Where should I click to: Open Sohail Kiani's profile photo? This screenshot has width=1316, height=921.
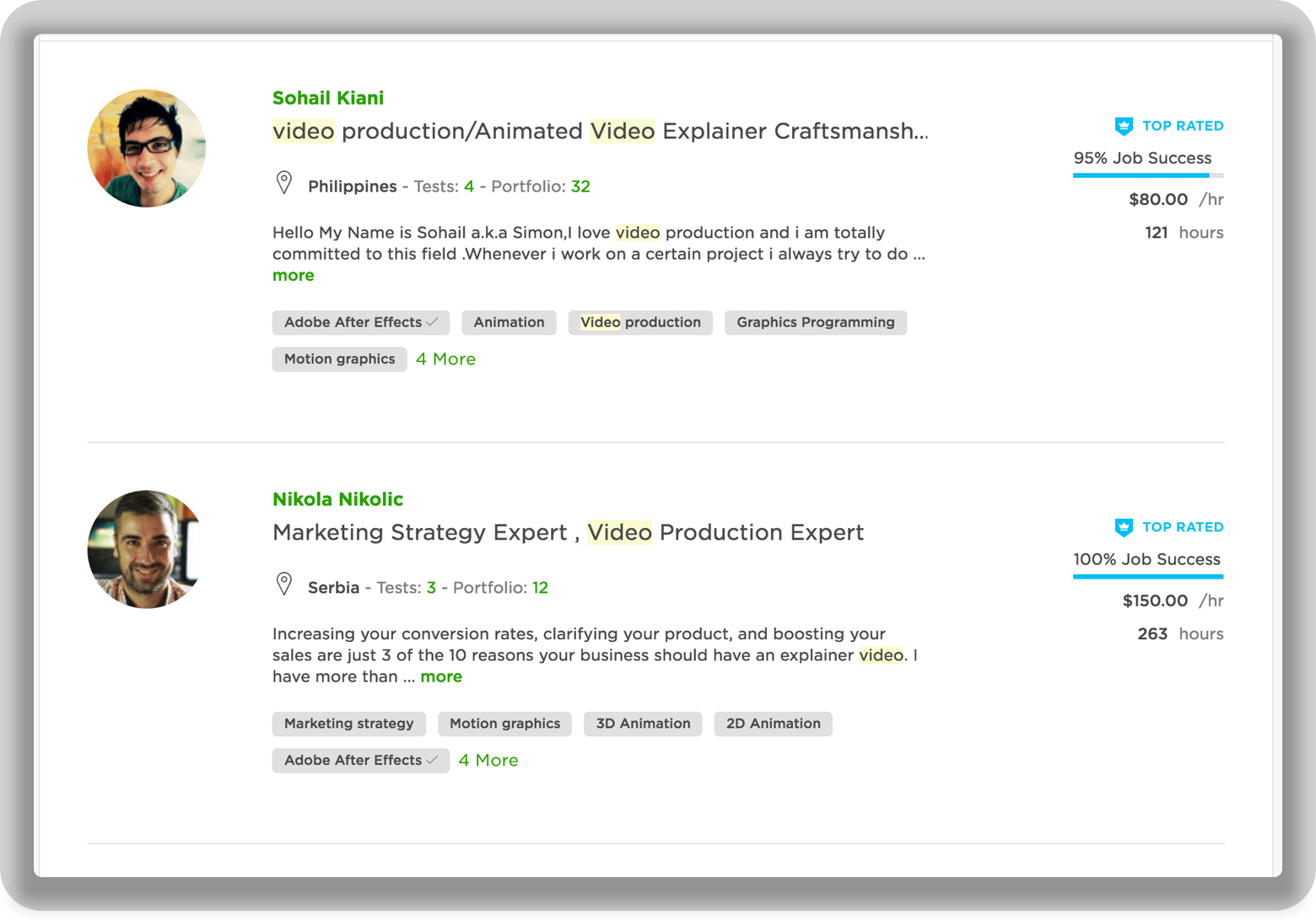tap(147, 148)
